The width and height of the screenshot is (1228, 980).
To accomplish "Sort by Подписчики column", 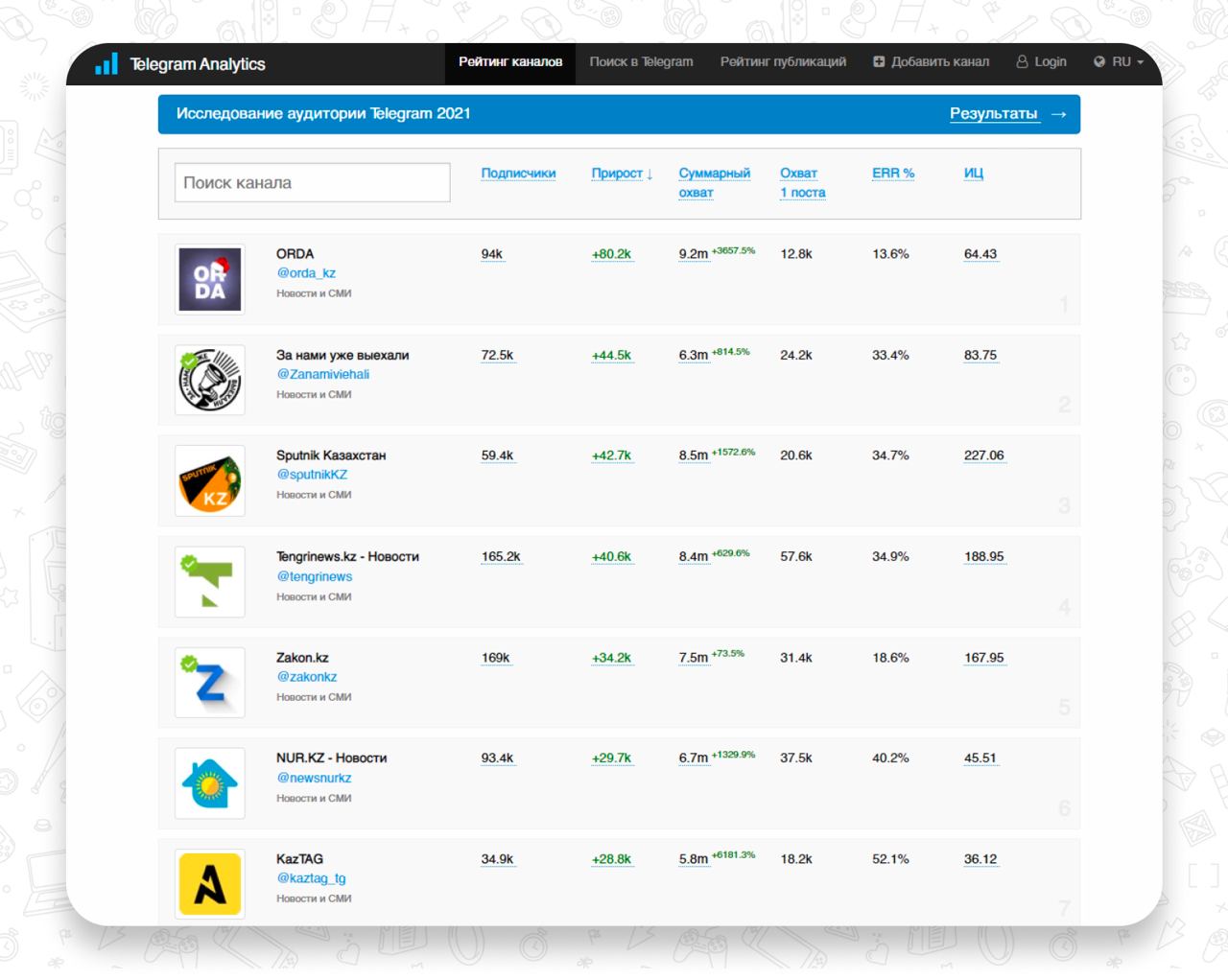I will (518, 174).
